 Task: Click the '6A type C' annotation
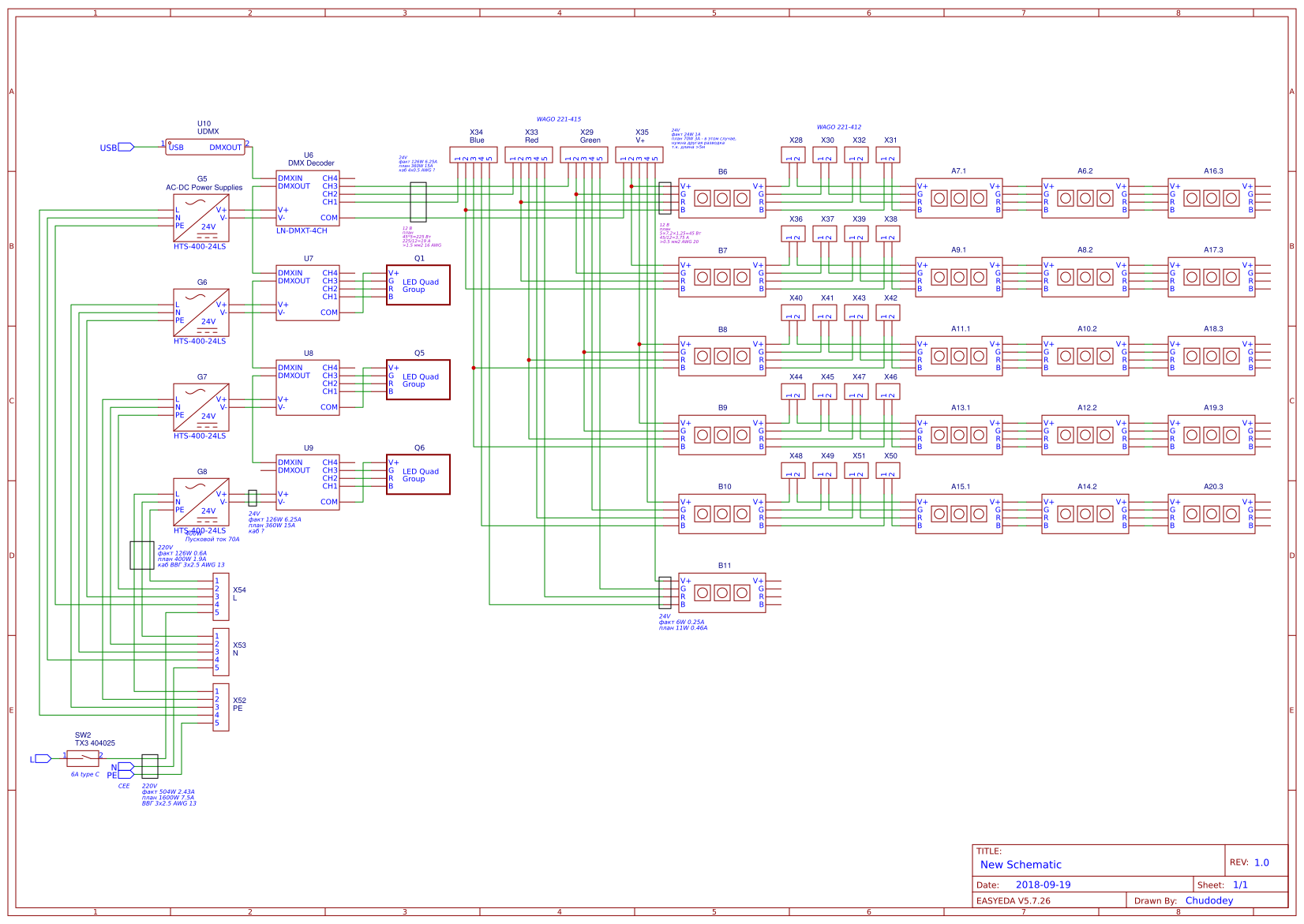point(85,774)
